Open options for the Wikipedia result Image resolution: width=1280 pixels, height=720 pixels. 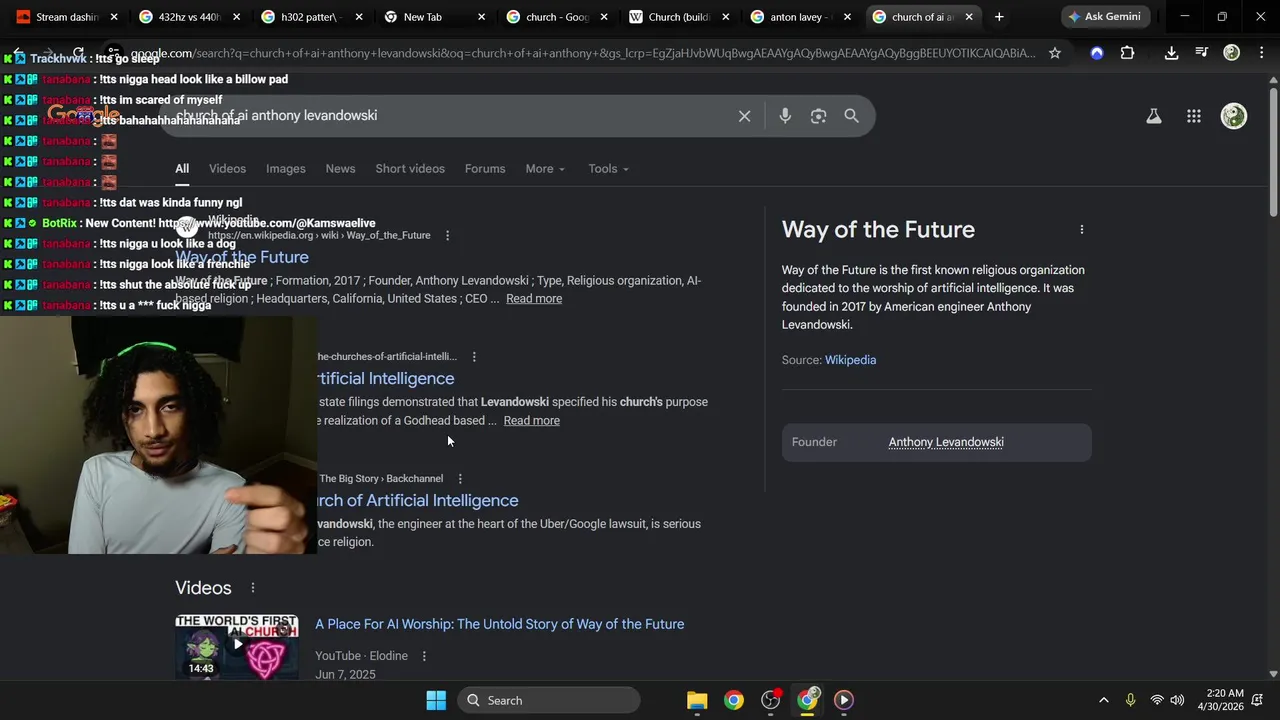point(447,236)
